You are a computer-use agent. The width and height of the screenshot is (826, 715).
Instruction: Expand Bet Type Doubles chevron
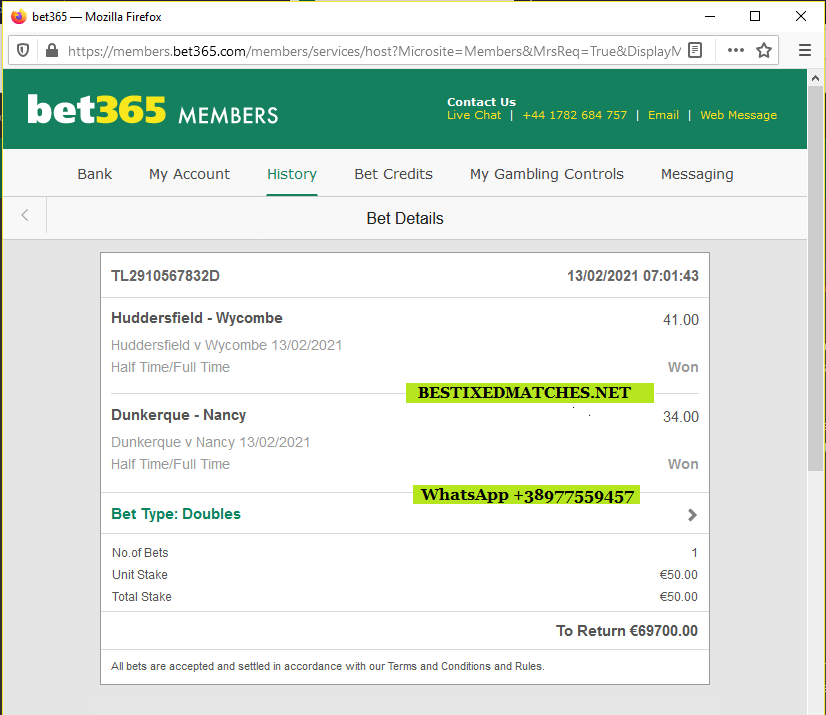coord(692,515)
